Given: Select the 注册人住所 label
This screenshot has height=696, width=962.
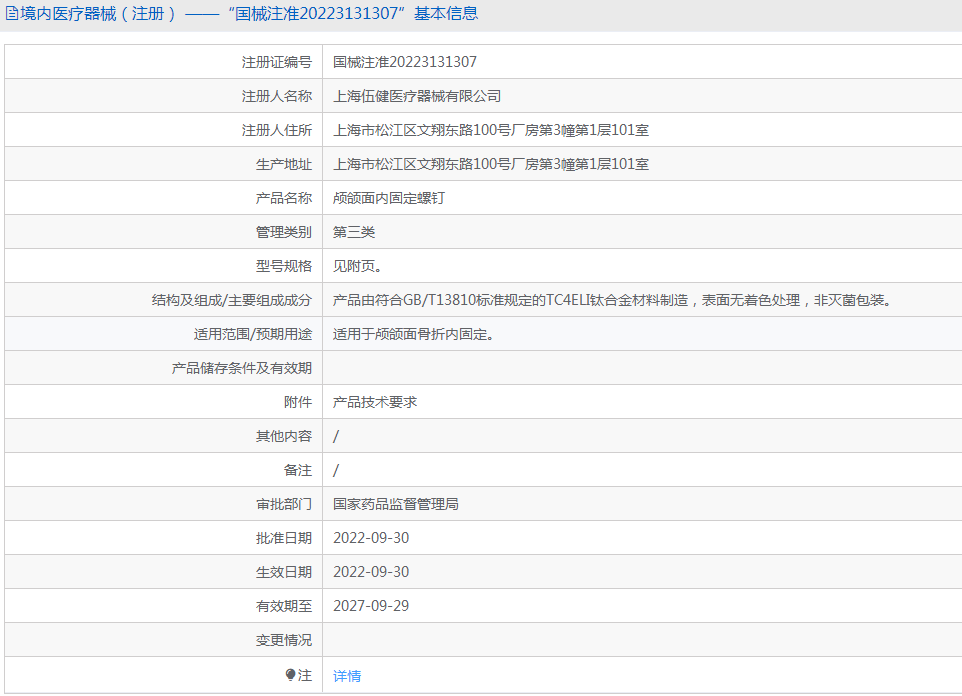Looking at the screenshot, I should pos(277,130).
